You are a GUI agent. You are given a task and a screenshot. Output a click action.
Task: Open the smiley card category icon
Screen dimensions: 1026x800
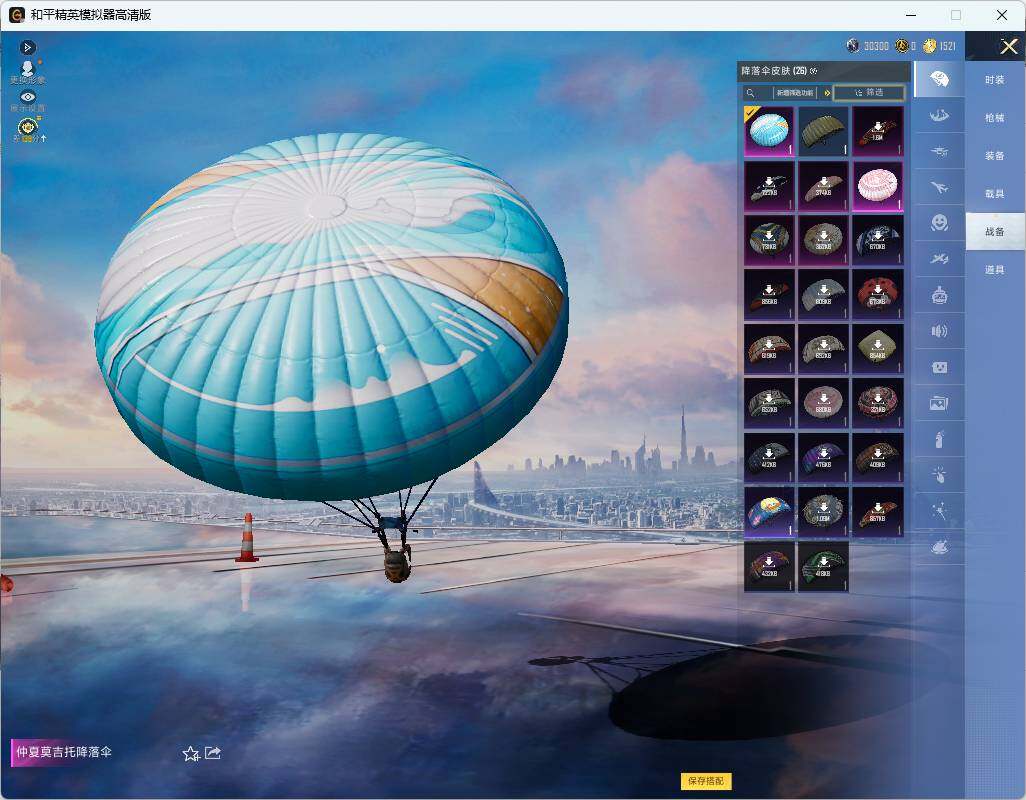point(939,367)
